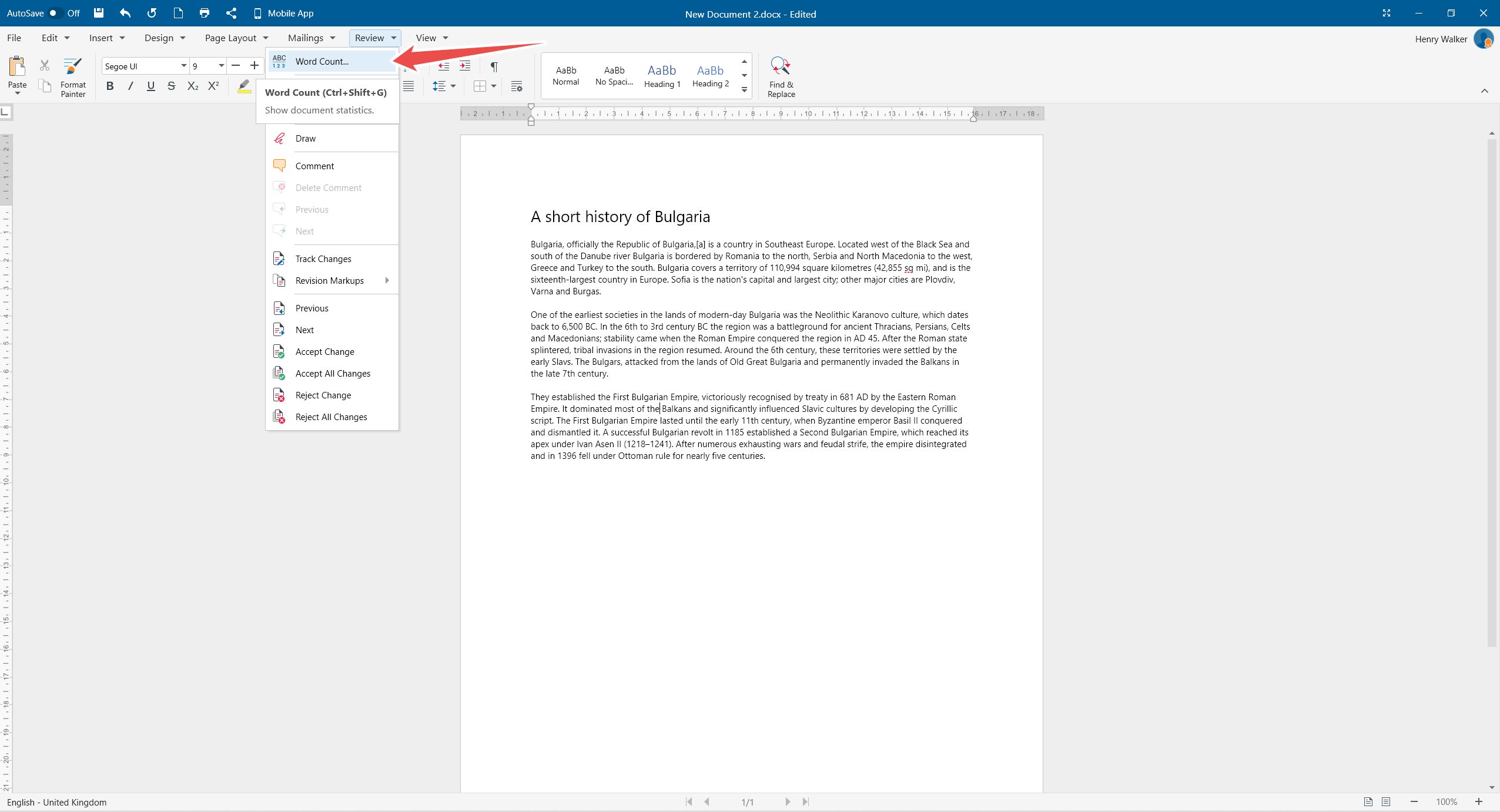Toggle Track Changes in Review menu
Viewport: 1500px width, 812px height.
323,259
